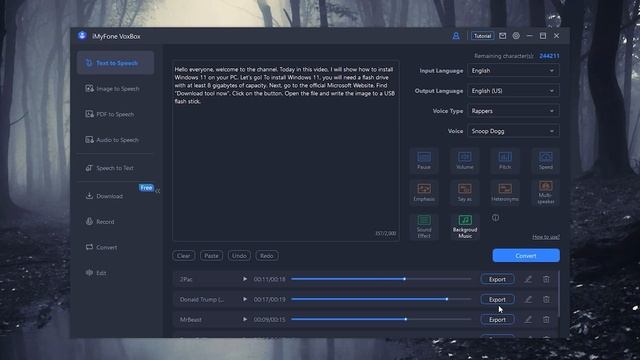Export the Donald Trump audio
Viewport: 640px width, 360px height.
tap(497, 299)
